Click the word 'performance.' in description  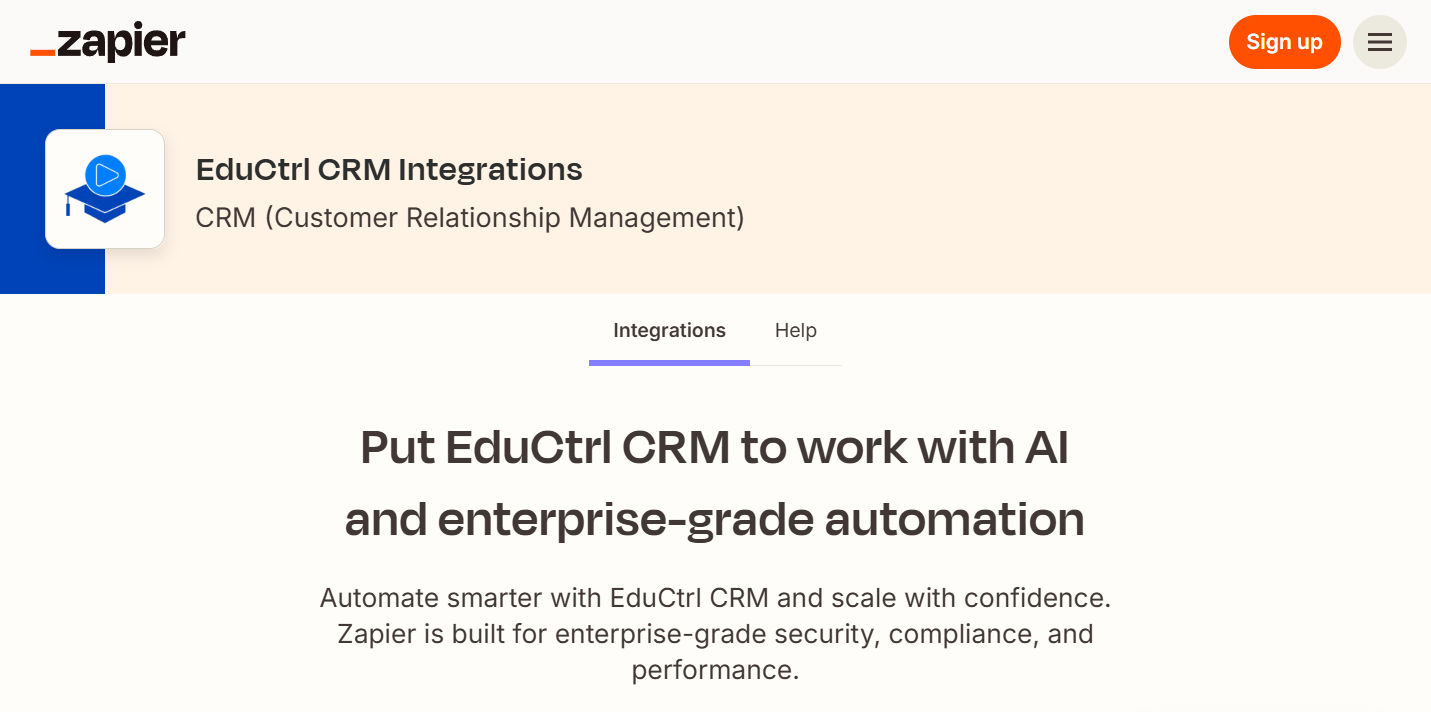tap(715, 670)
